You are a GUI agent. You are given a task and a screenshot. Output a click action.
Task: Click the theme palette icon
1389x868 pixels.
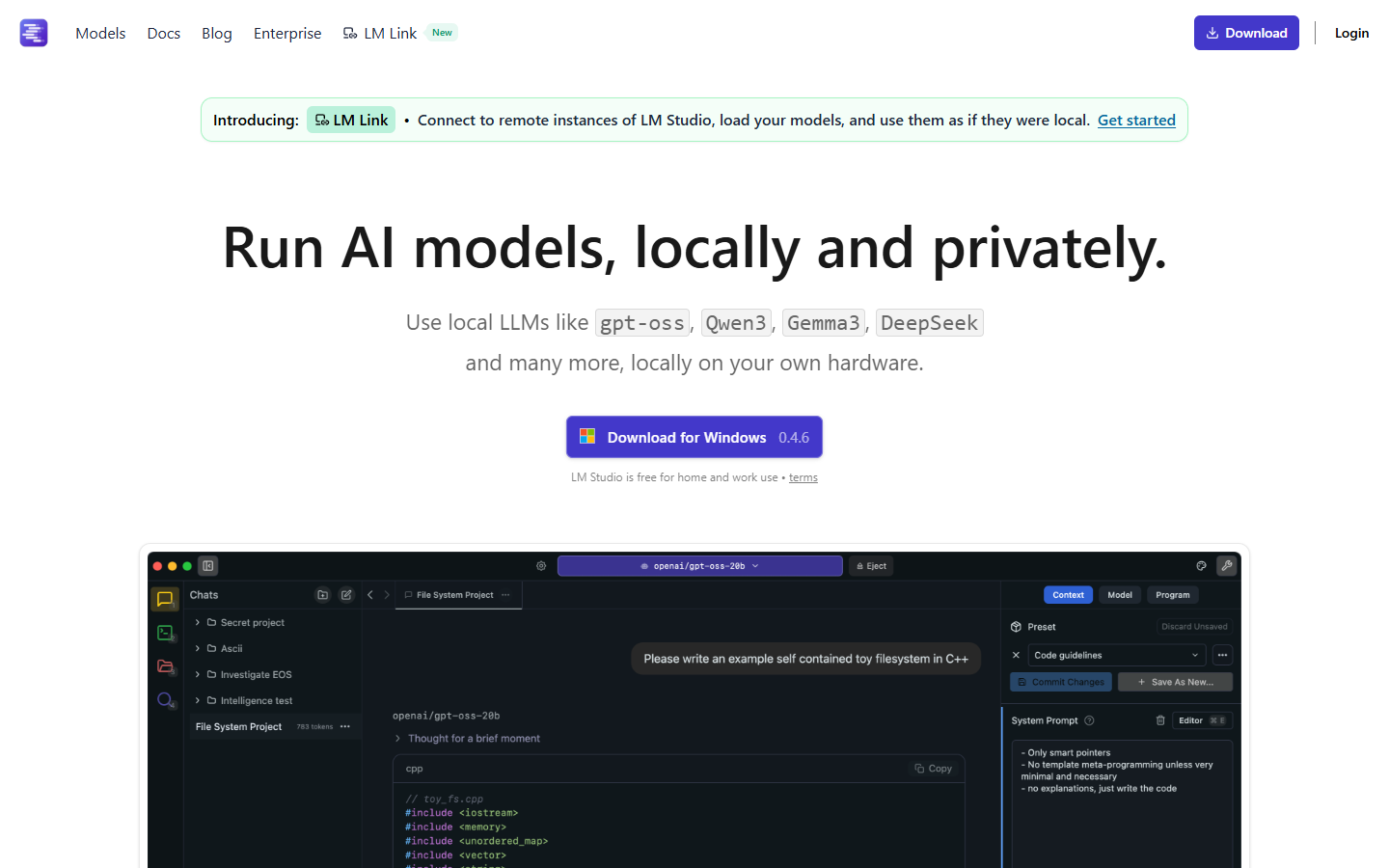(x=1201, y=566)
